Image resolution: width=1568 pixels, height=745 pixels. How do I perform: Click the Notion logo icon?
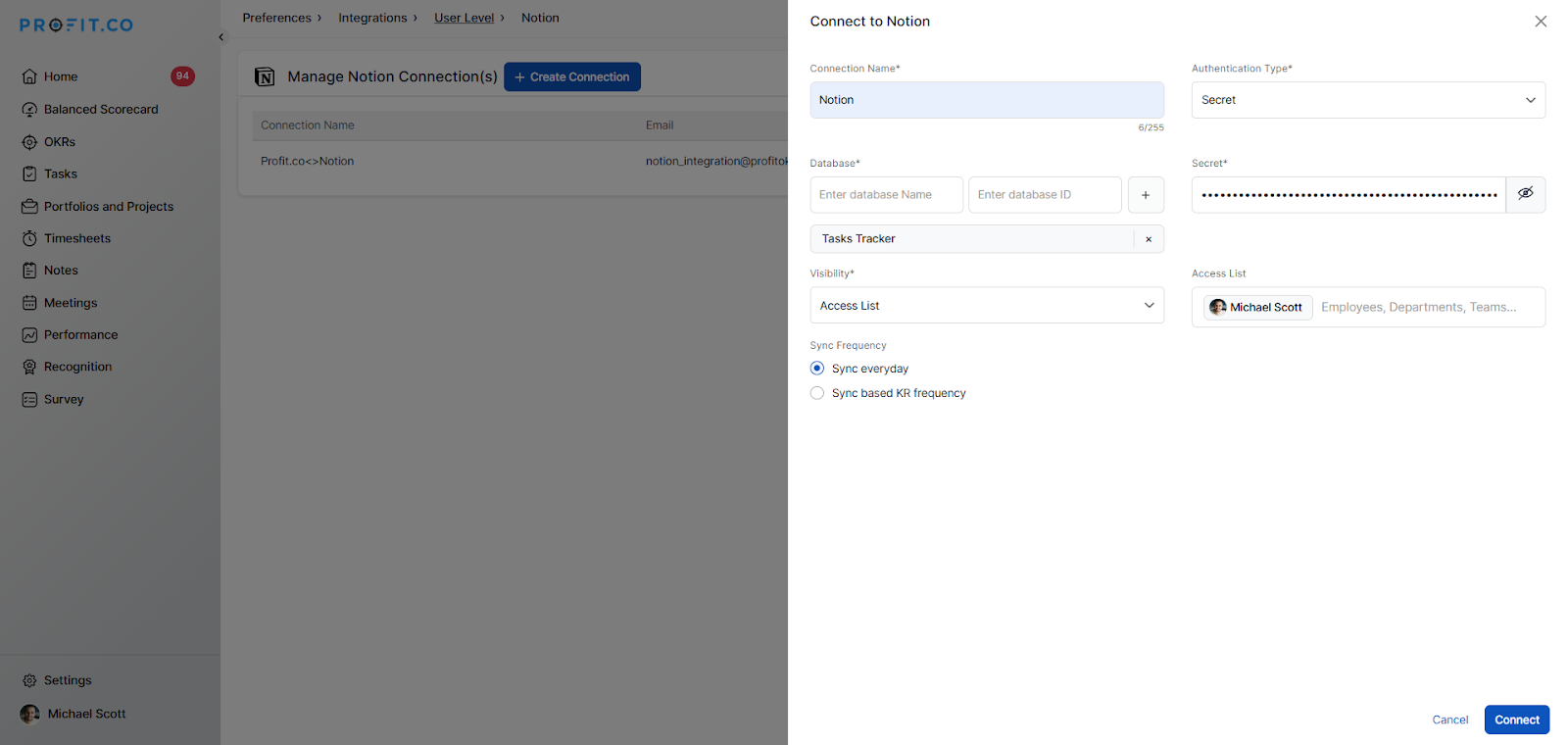tap(265, 76)
